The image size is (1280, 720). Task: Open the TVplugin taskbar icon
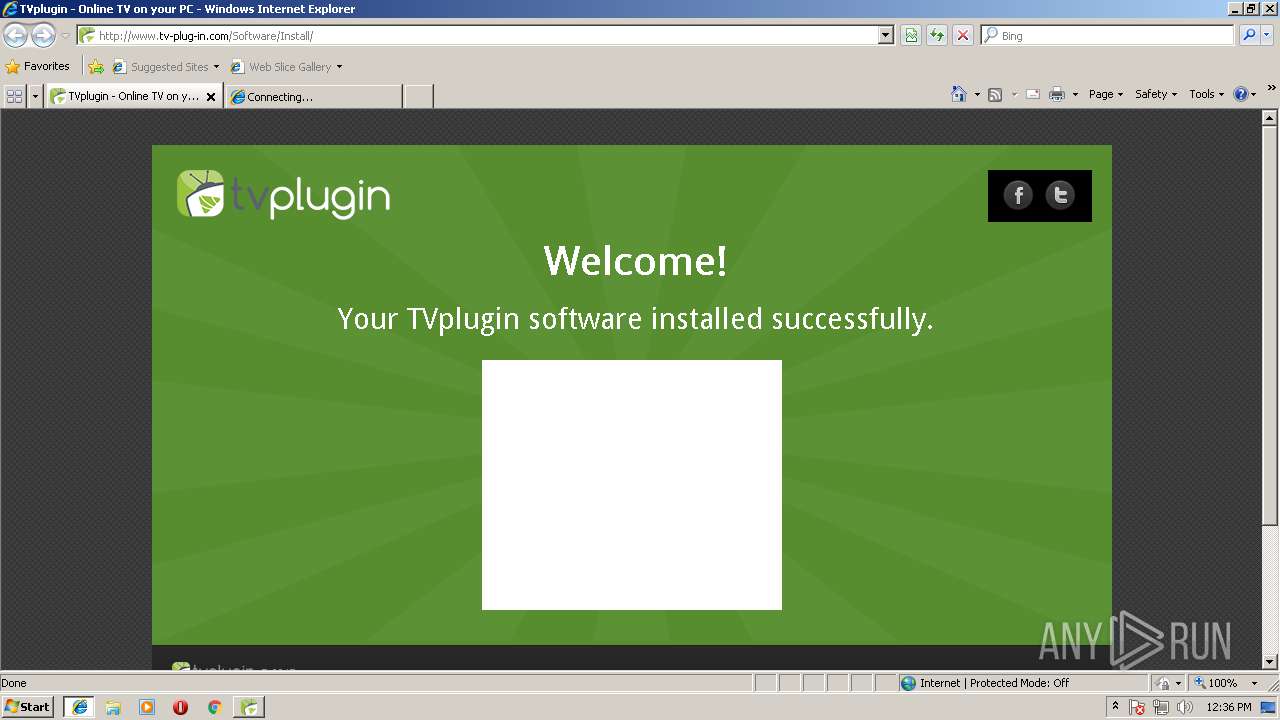pos(249,707)
